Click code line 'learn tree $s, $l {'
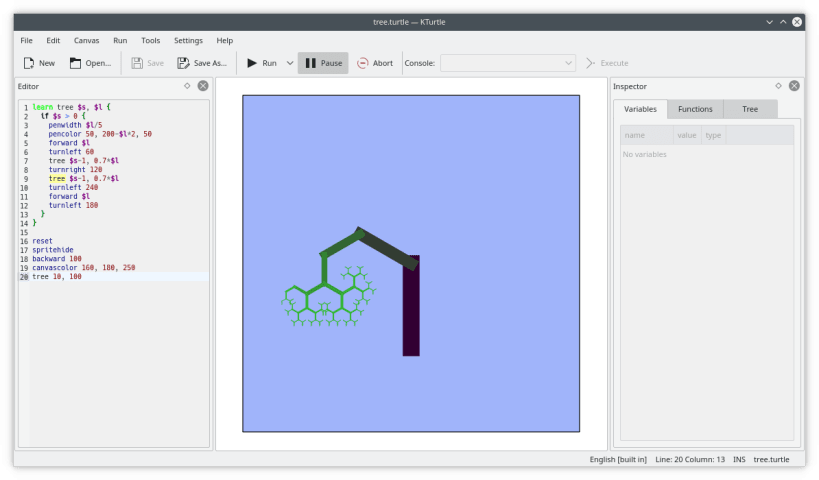 tap(72, 107)
